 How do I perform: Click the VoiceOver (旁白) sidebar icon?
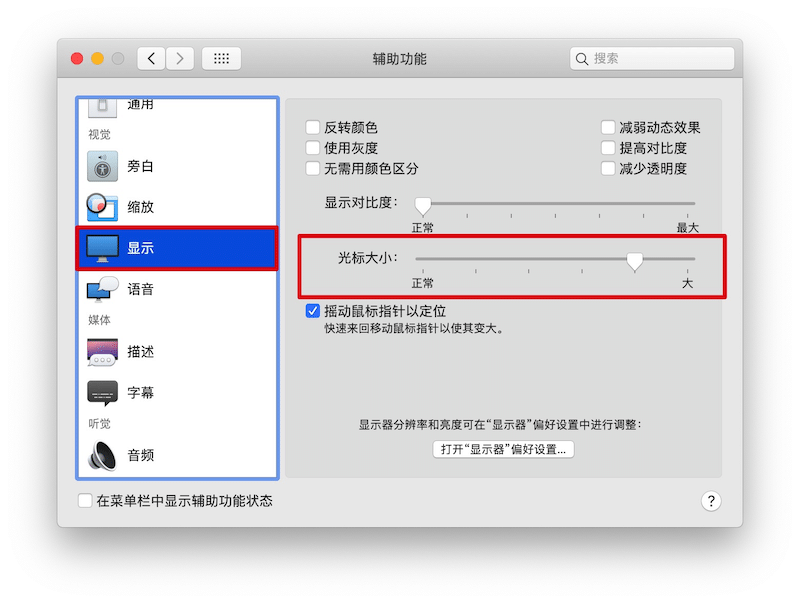pyautogui.click(x=102, y=166)
